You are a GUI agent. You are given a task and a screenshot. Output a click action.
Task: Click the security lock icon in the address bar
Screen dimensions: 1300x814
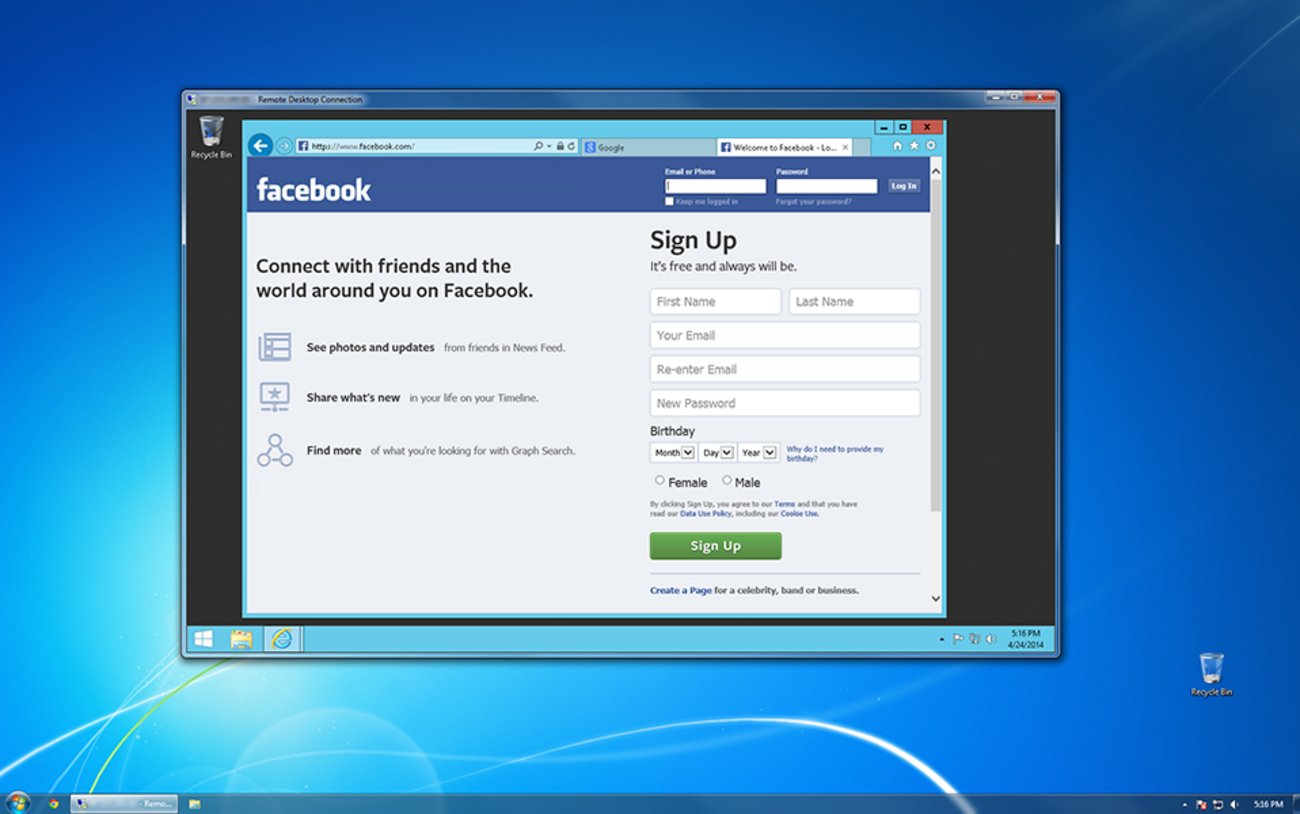pos(560,146)
